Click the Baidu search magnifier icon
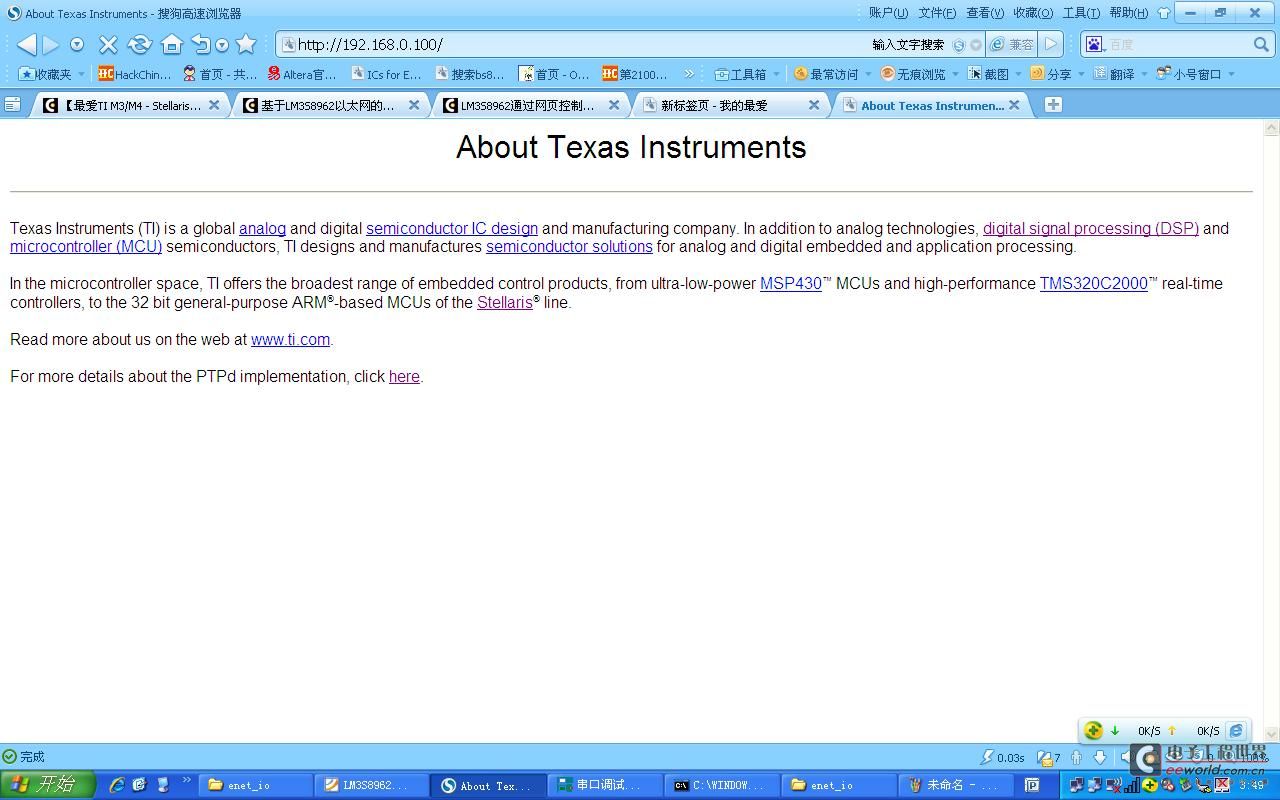Screen dimensions: 1280x800 click(x=1261, y=44)
